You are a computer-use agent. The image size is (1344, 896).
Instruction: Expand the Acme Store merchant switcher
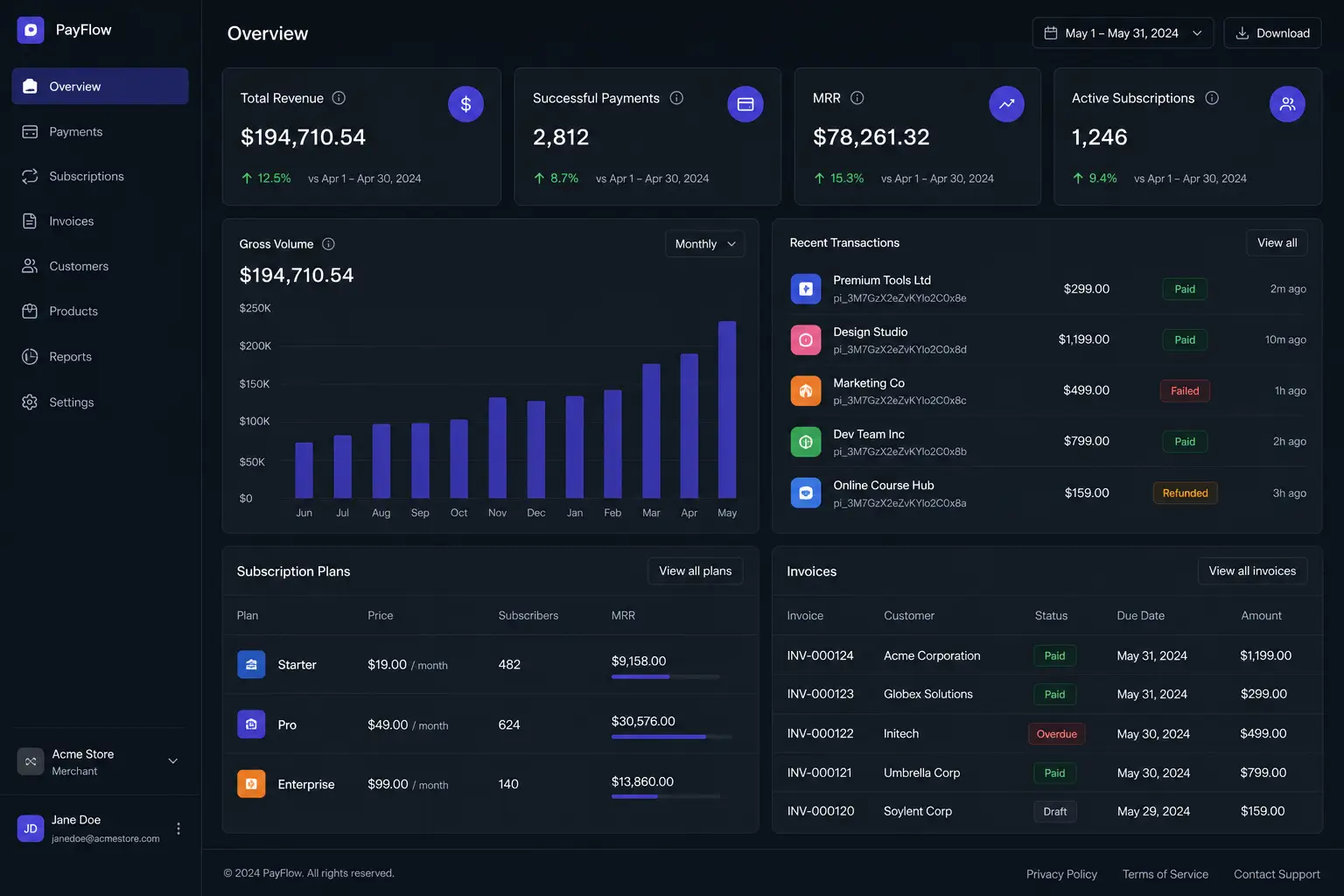[173, 761]
